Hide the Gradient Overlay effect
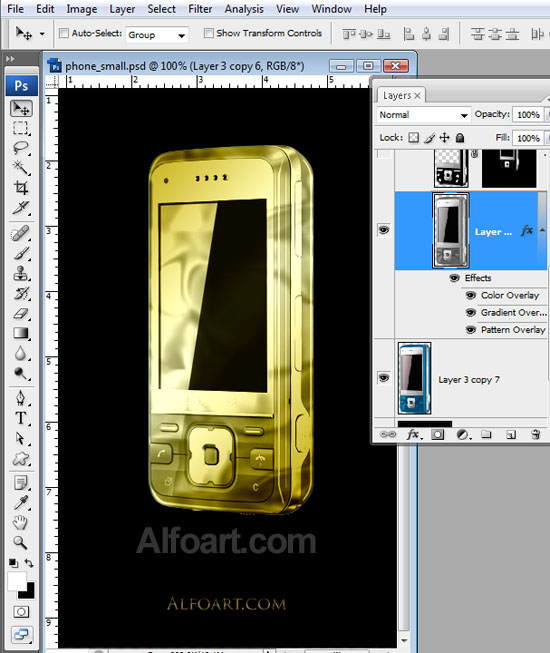This screenshot has height=653, width=550. (471, 312)
